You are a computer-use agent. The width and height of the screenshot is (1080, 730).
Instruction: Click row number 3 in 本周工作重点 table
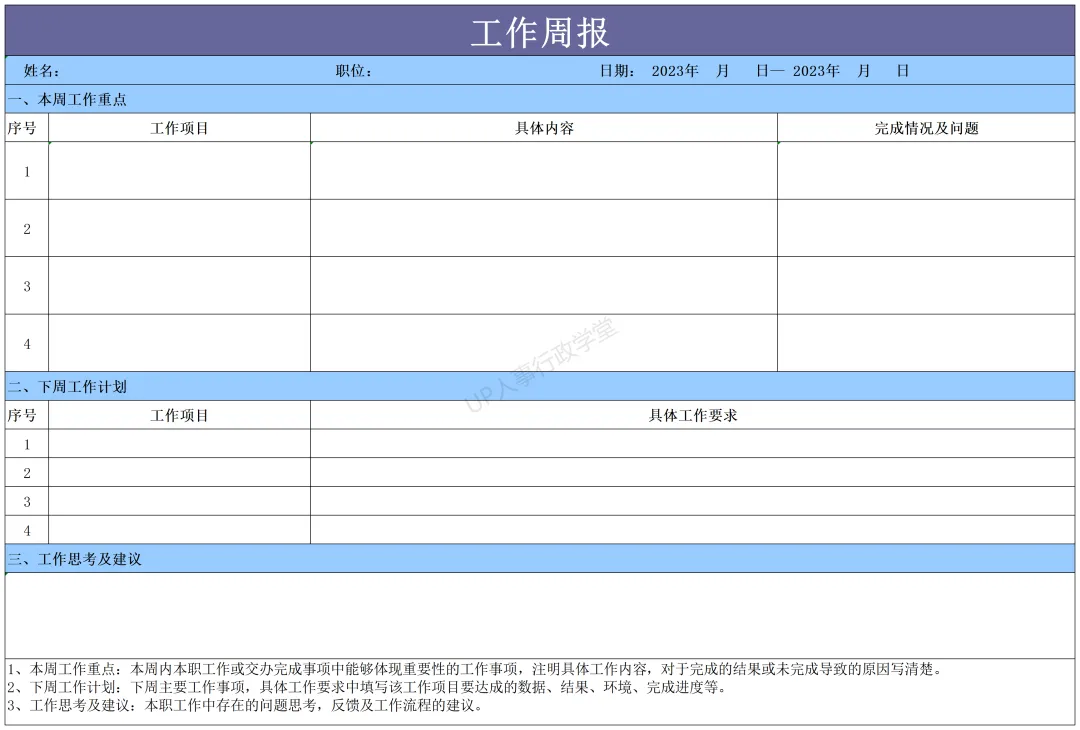tap(27, 286)
